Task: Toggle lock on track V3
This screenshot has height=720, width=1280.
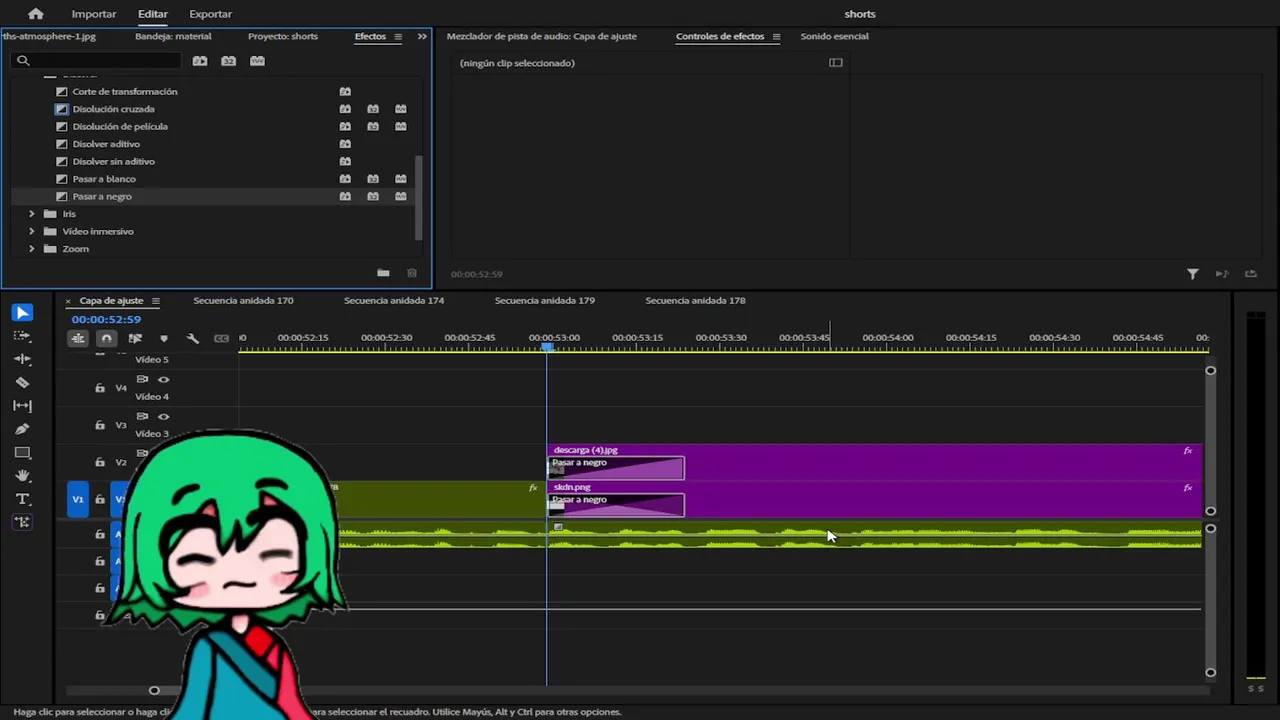Action: point(100,425)
